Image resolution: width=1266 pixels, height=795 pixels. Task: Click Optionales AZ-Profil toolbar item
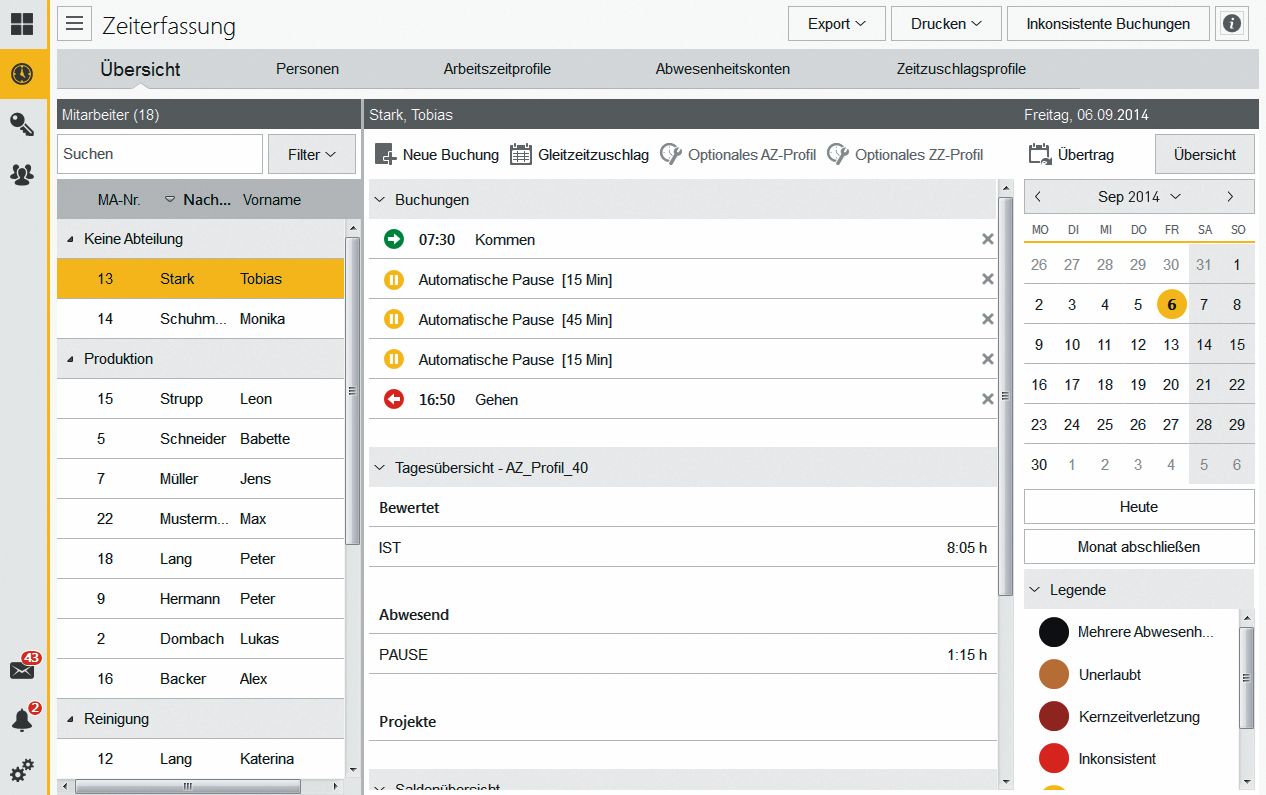[x=738, y=155]
